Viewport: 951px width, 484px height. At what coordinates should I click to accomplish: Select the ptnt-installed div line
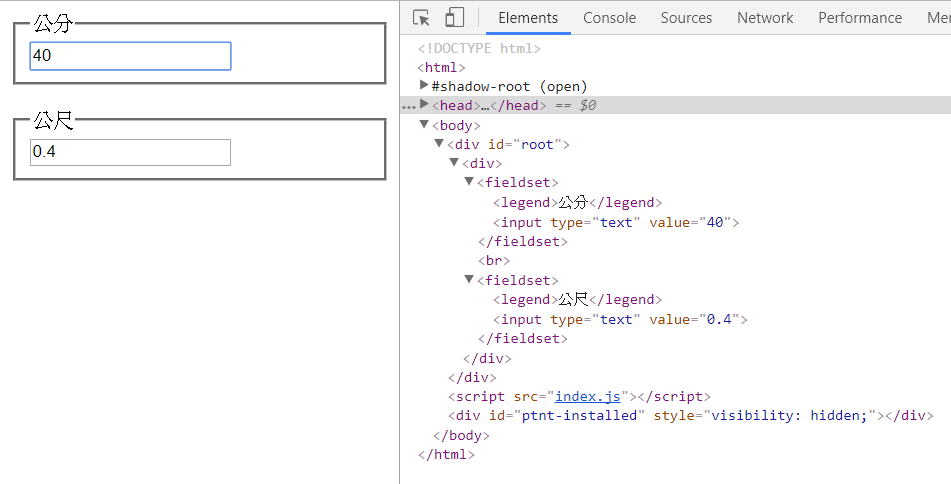[x=690, y=416]
